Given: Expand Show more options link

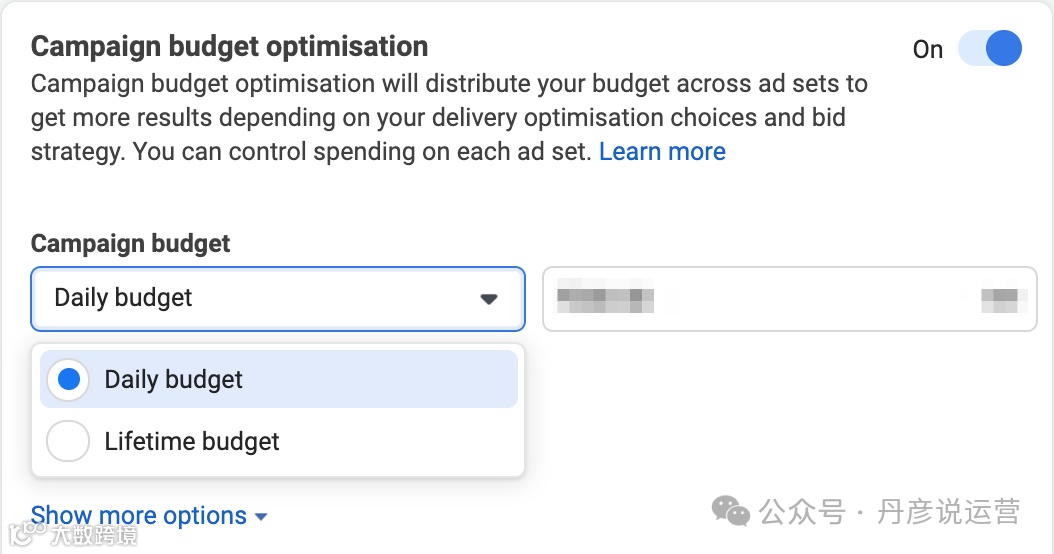Looking at the screenshot, I should (x=139, y=516).
